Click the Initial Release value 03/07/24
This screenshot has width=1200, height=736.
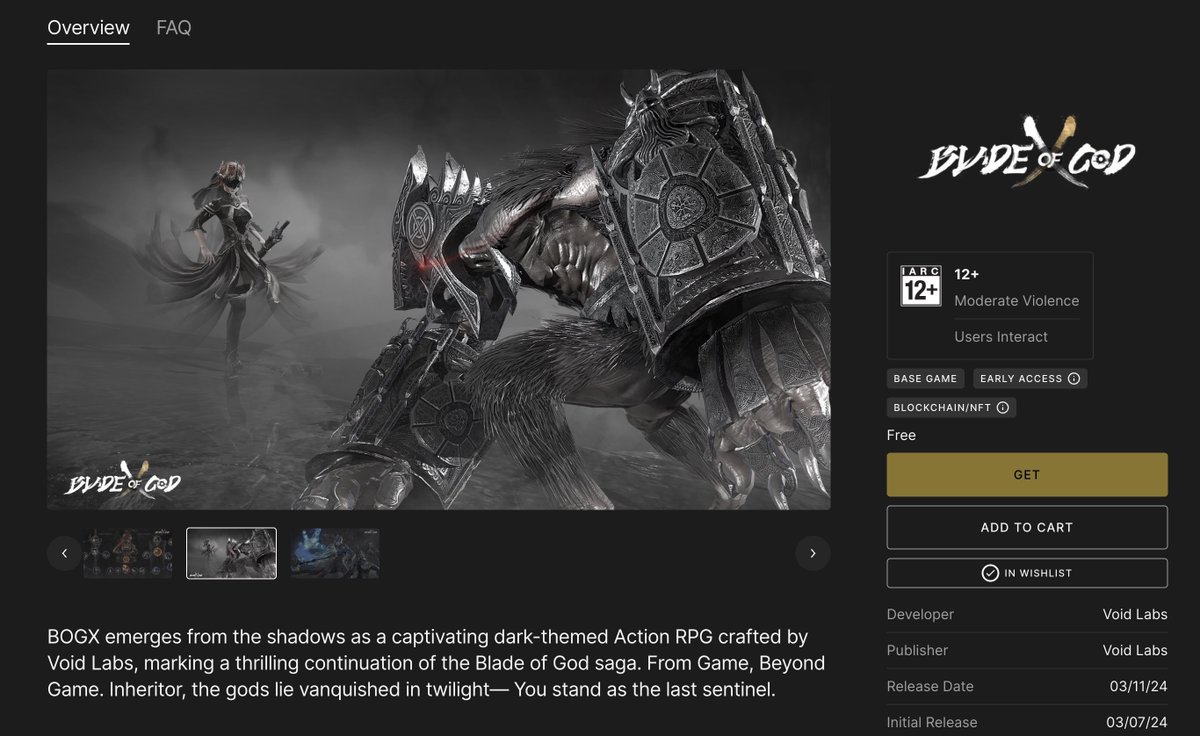point(1139,722)
